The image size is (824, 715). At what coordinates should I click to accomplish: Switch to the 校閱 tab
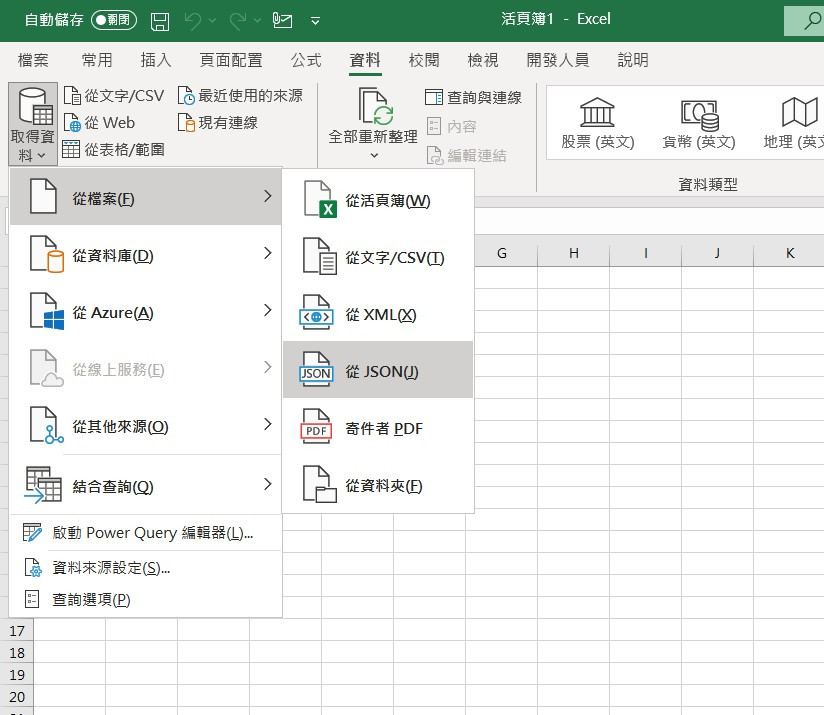(x=424, y=60)
